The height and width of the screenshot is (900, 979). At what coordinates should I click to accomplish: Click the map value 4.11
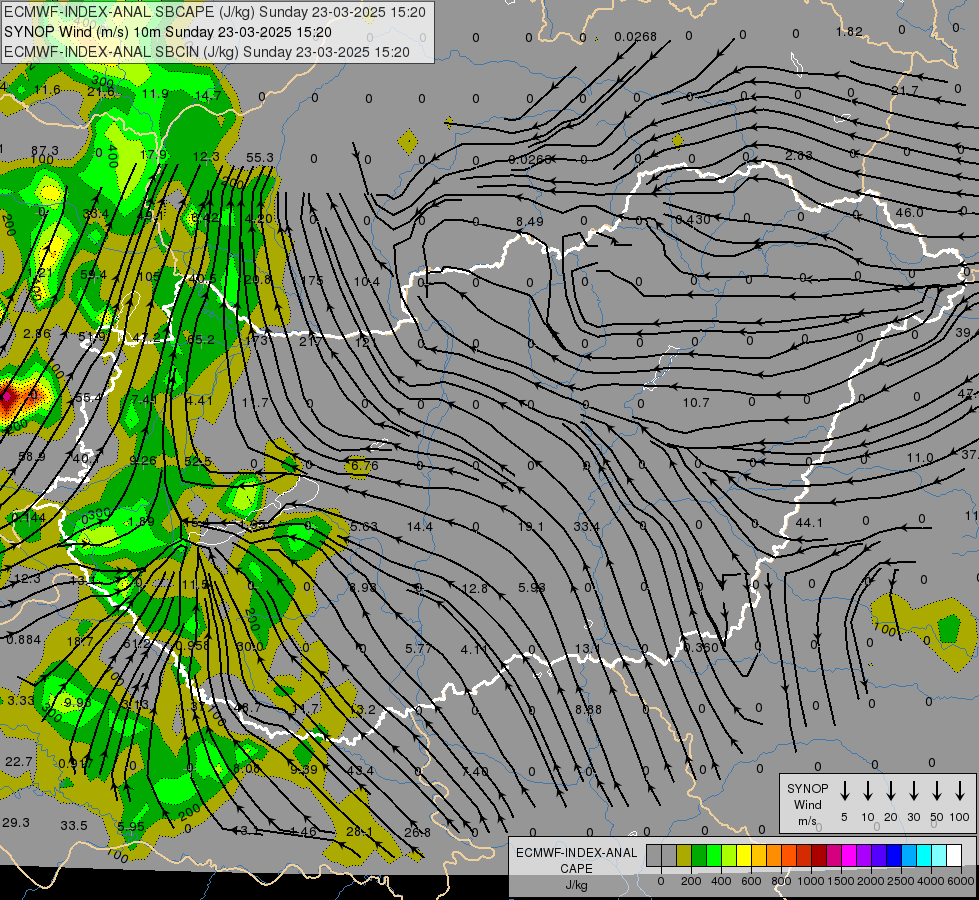475,650
